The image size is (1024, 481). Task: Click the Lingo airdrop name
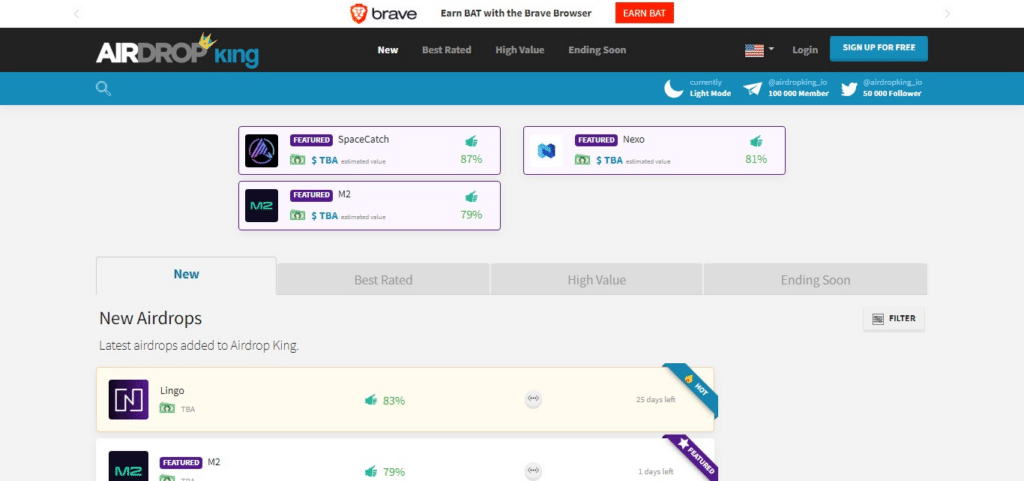(x=172, y=391)
